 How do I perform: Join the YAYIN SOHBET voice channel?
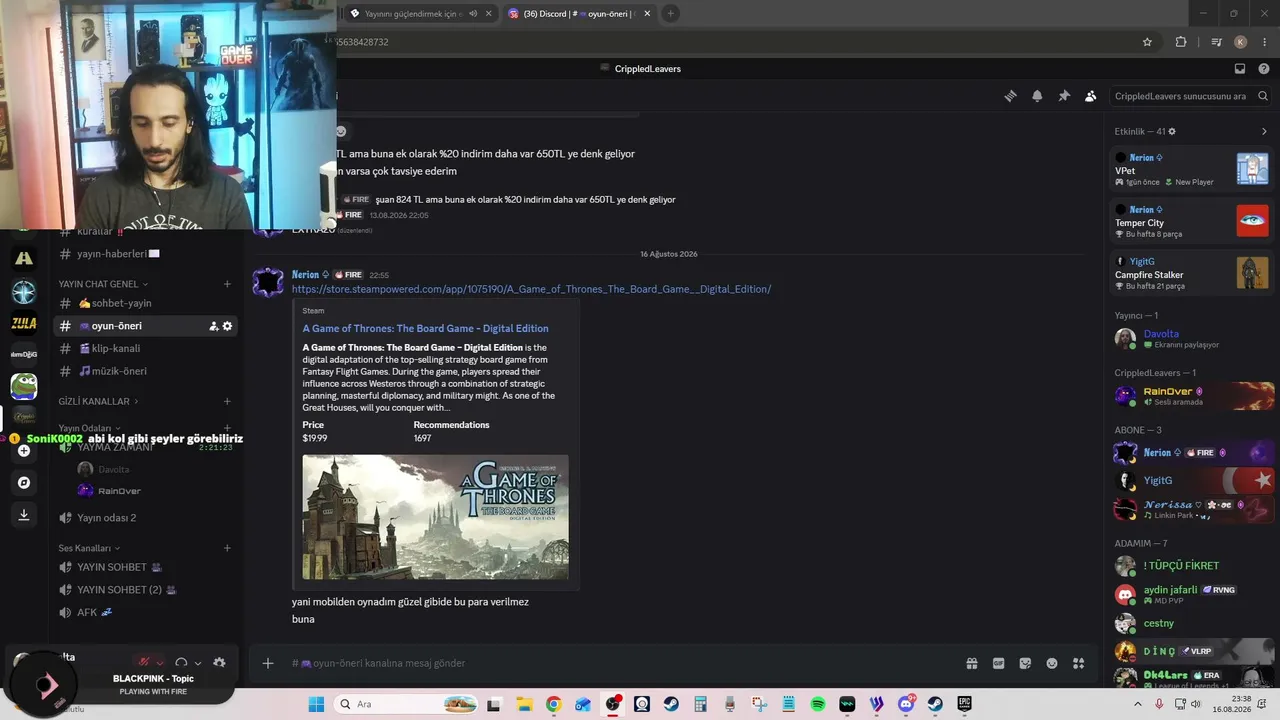(x=145, y=567)
